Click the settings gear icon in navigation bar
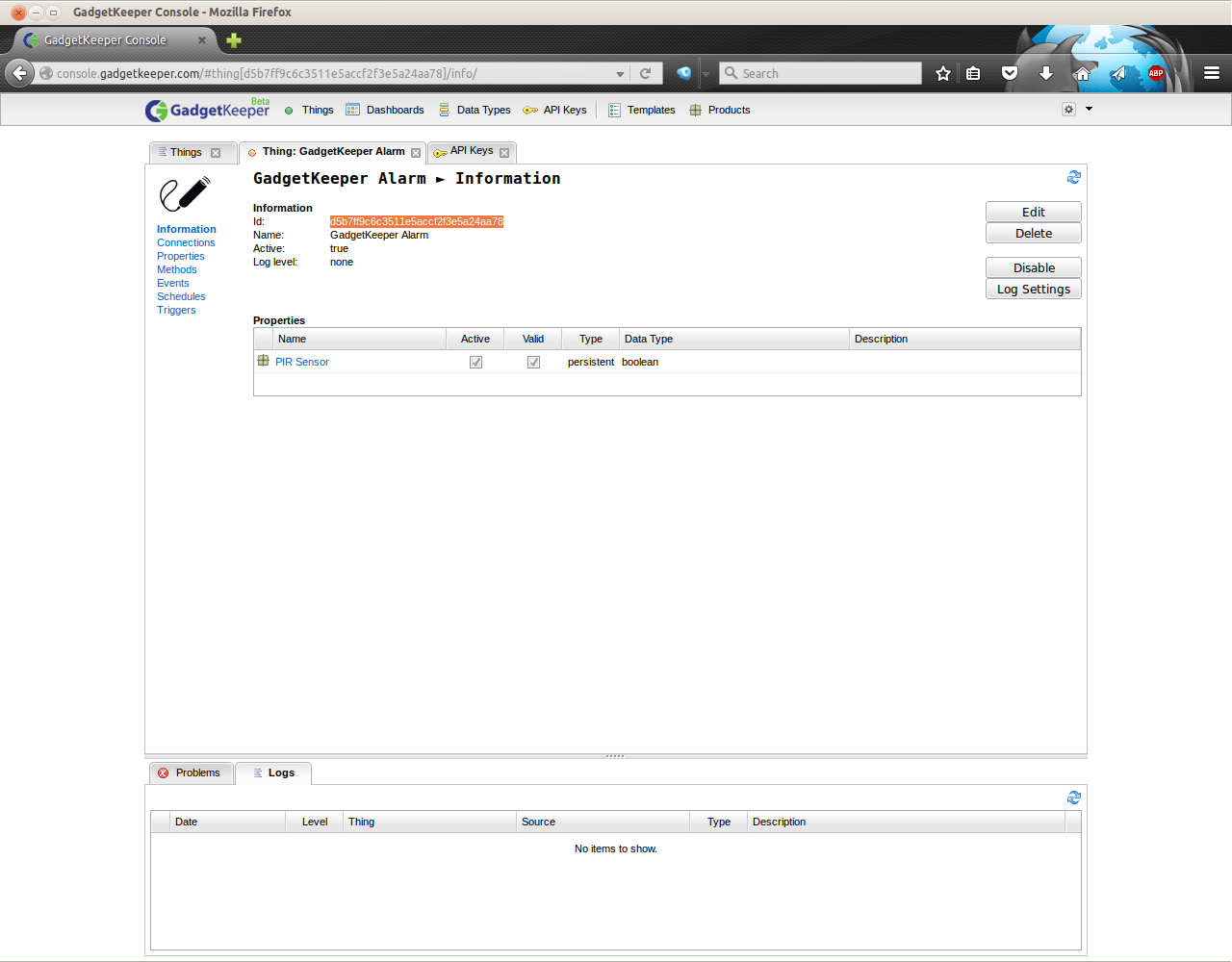This screenshot has height=962, width=1232. (1068, 109)
